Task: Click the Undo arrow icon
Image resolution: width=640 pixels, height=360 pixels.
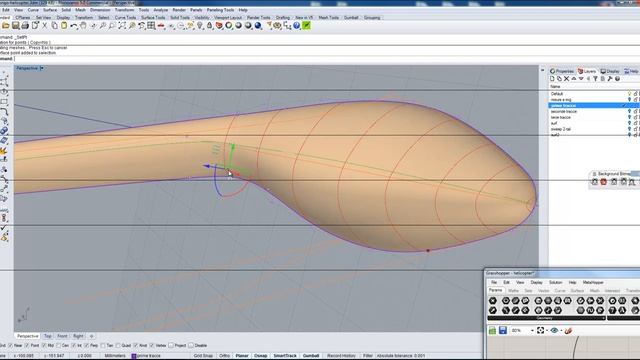Action: [73, 26]
